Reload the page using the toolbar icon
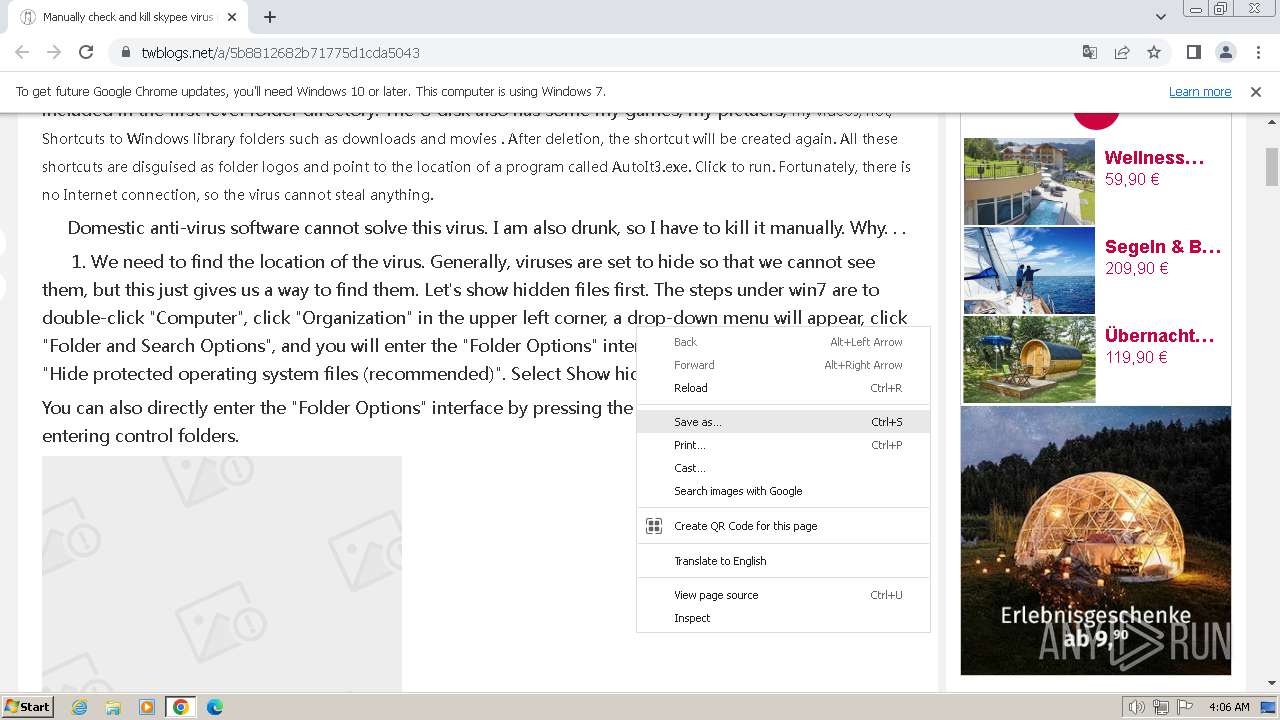This screenshot has height=720, width=1280. (86, 52)
